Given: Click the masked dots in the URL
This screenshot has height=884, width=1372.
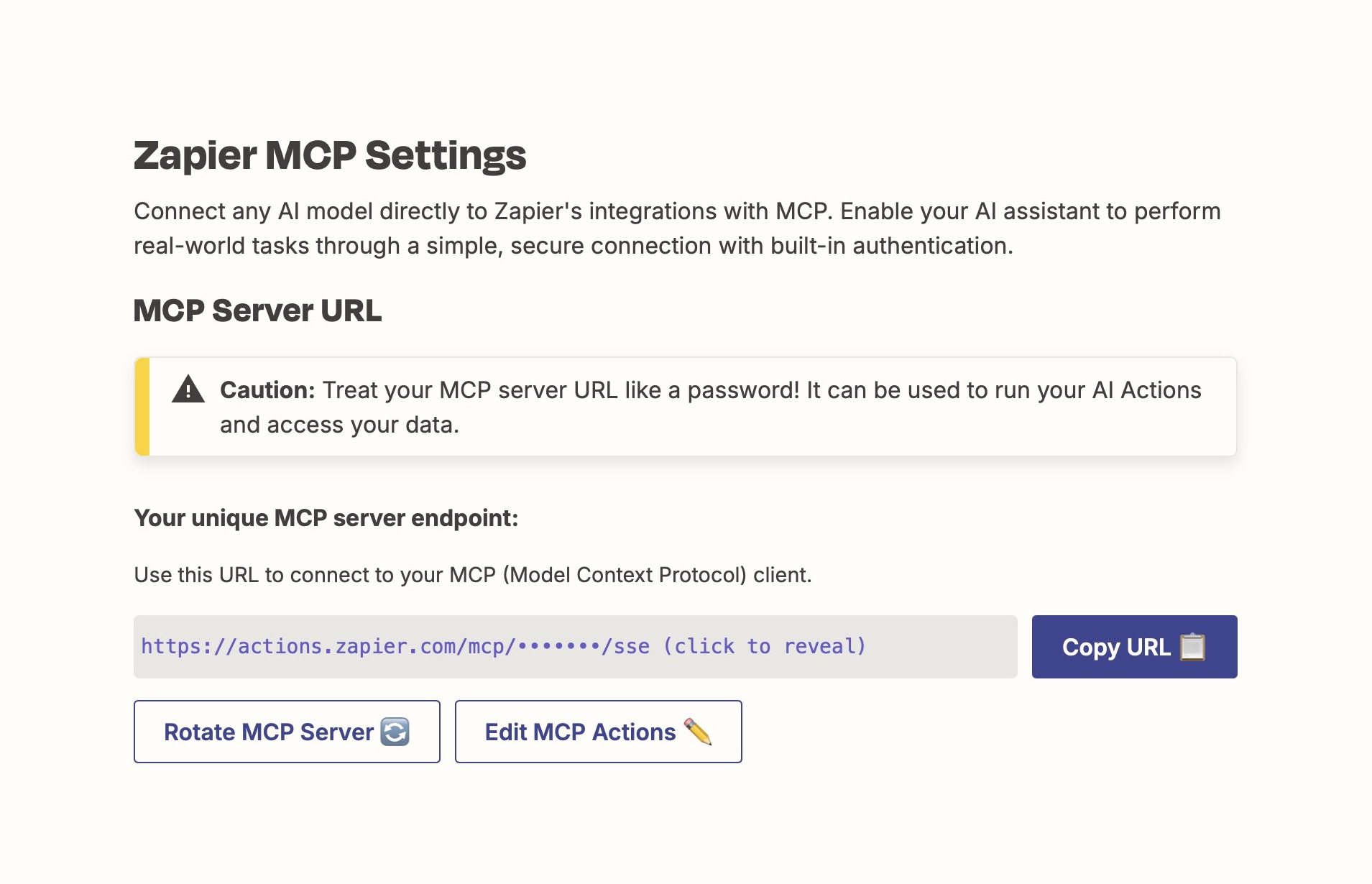Looking at the screenshot, I should 558,647.
